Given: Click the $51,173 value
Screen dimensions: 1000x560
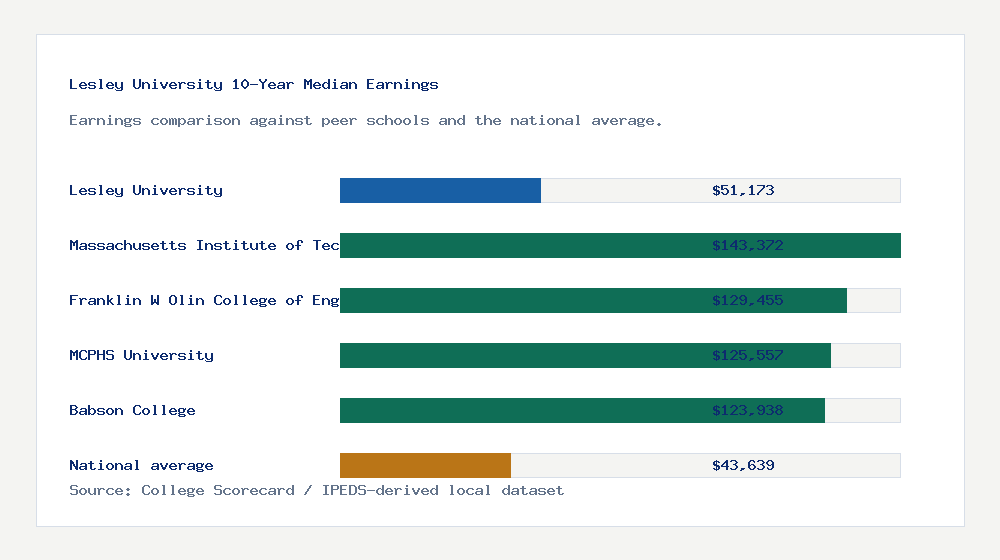Looking at the screenshot, I should point(743,191).
